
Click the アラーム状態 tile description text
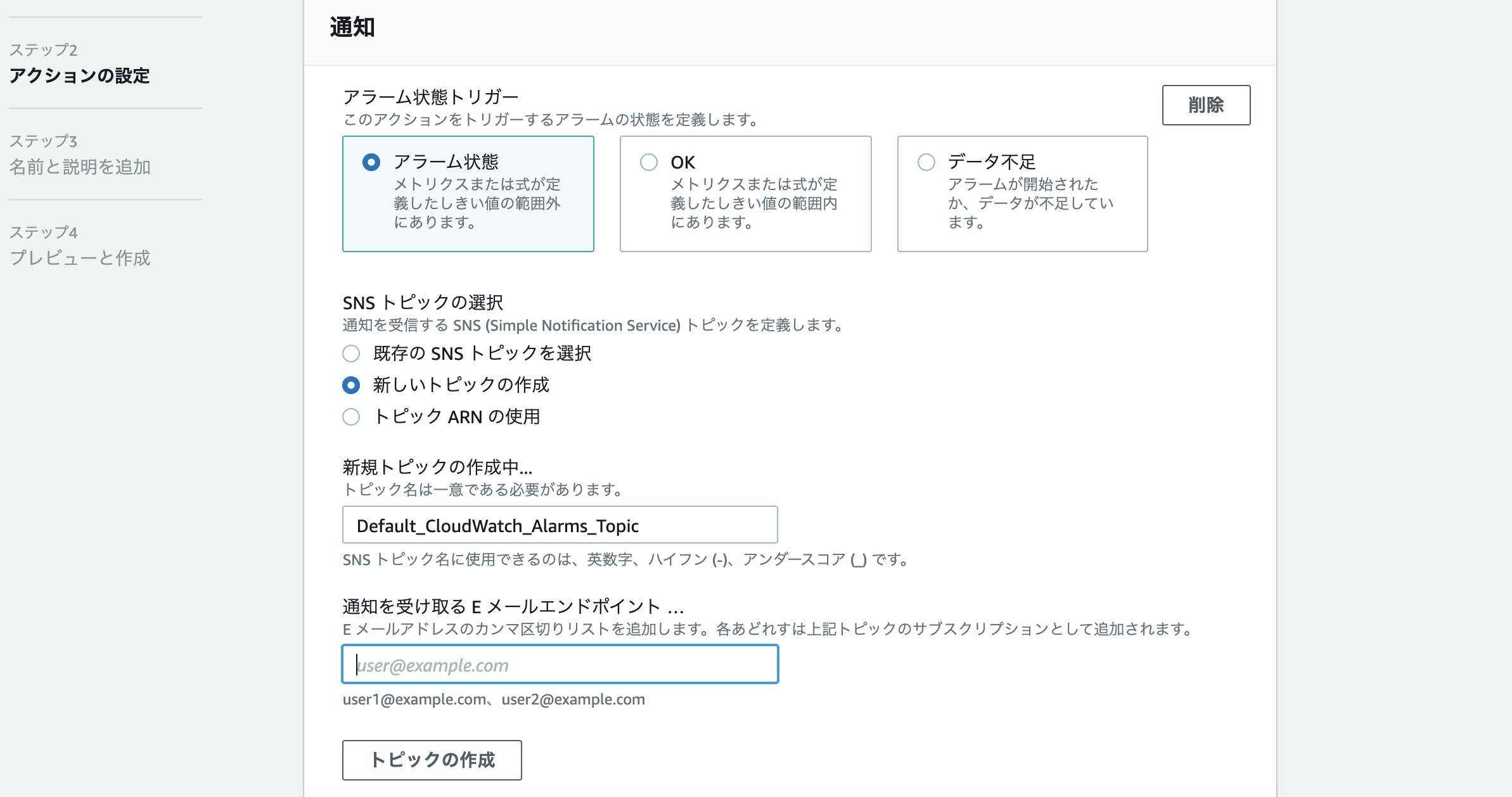pos(477,203)
